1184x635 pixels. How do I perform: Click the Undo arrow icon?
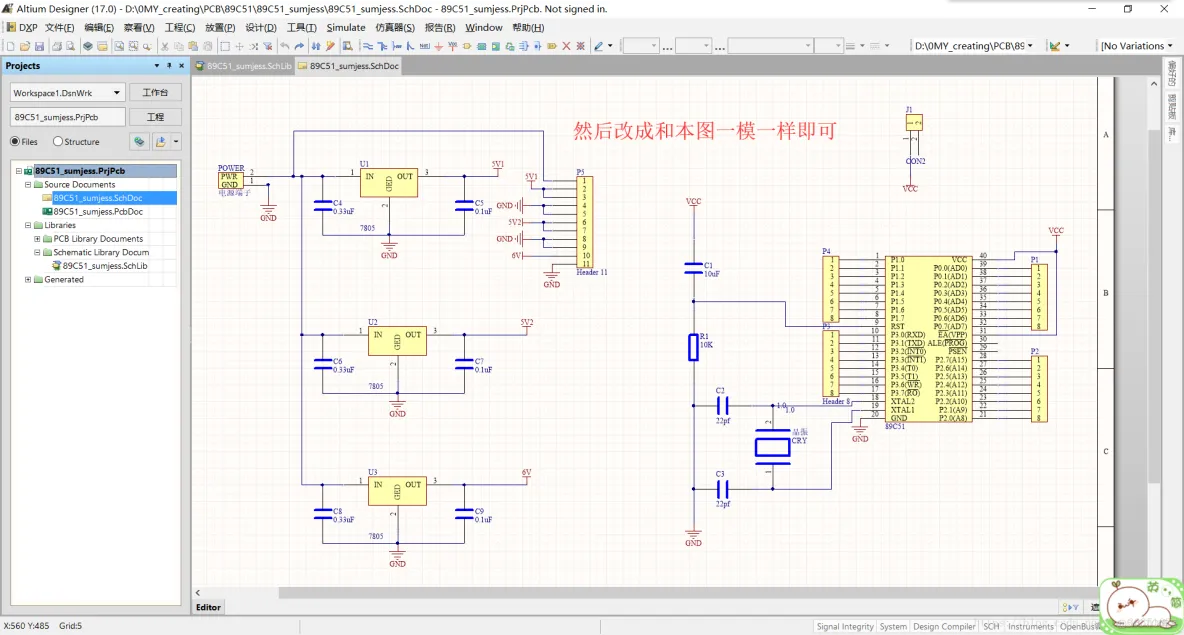tap(285, 46)
